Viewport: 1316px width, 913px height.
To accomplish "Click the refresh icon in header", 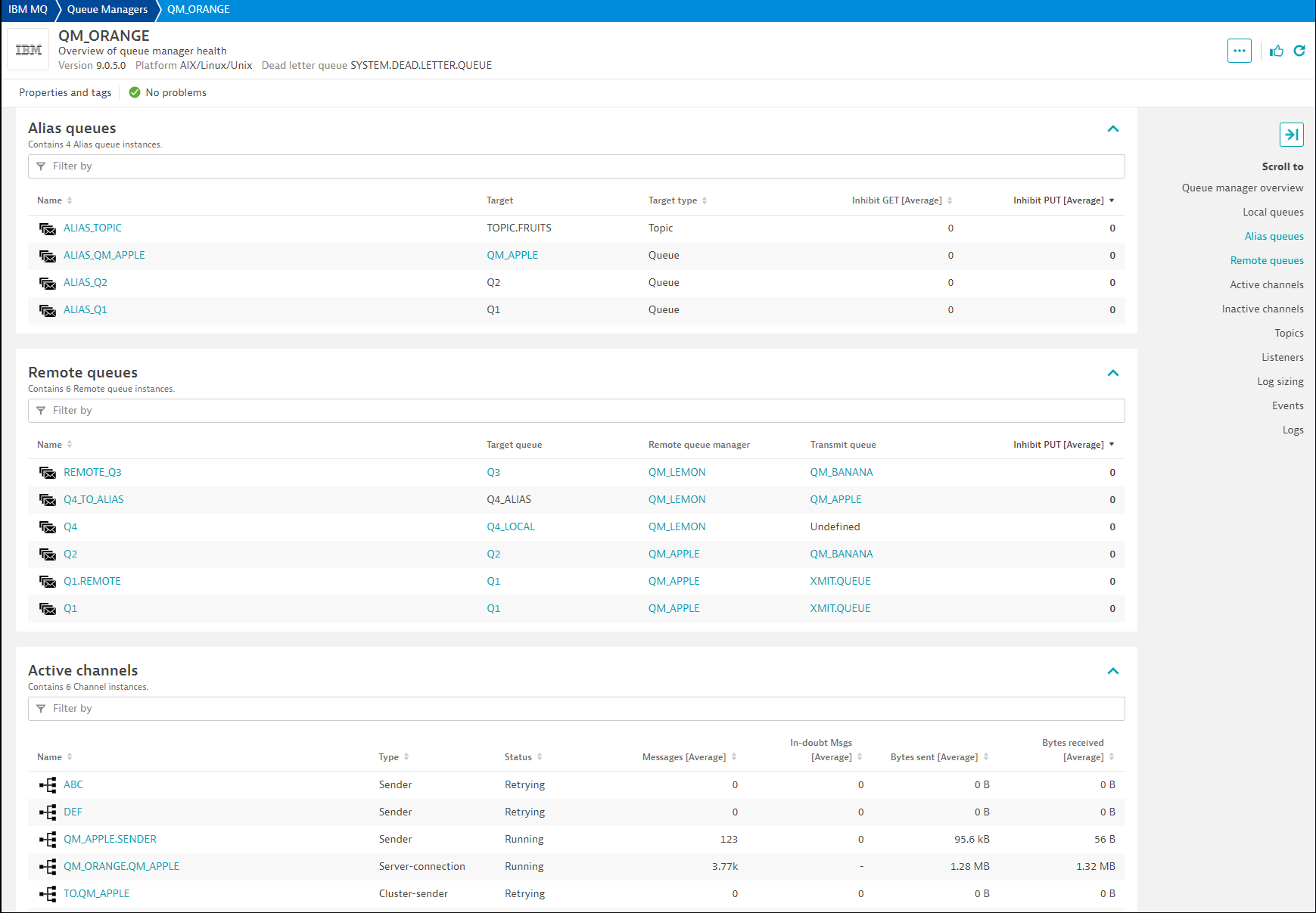I will tap(1299, 51).
